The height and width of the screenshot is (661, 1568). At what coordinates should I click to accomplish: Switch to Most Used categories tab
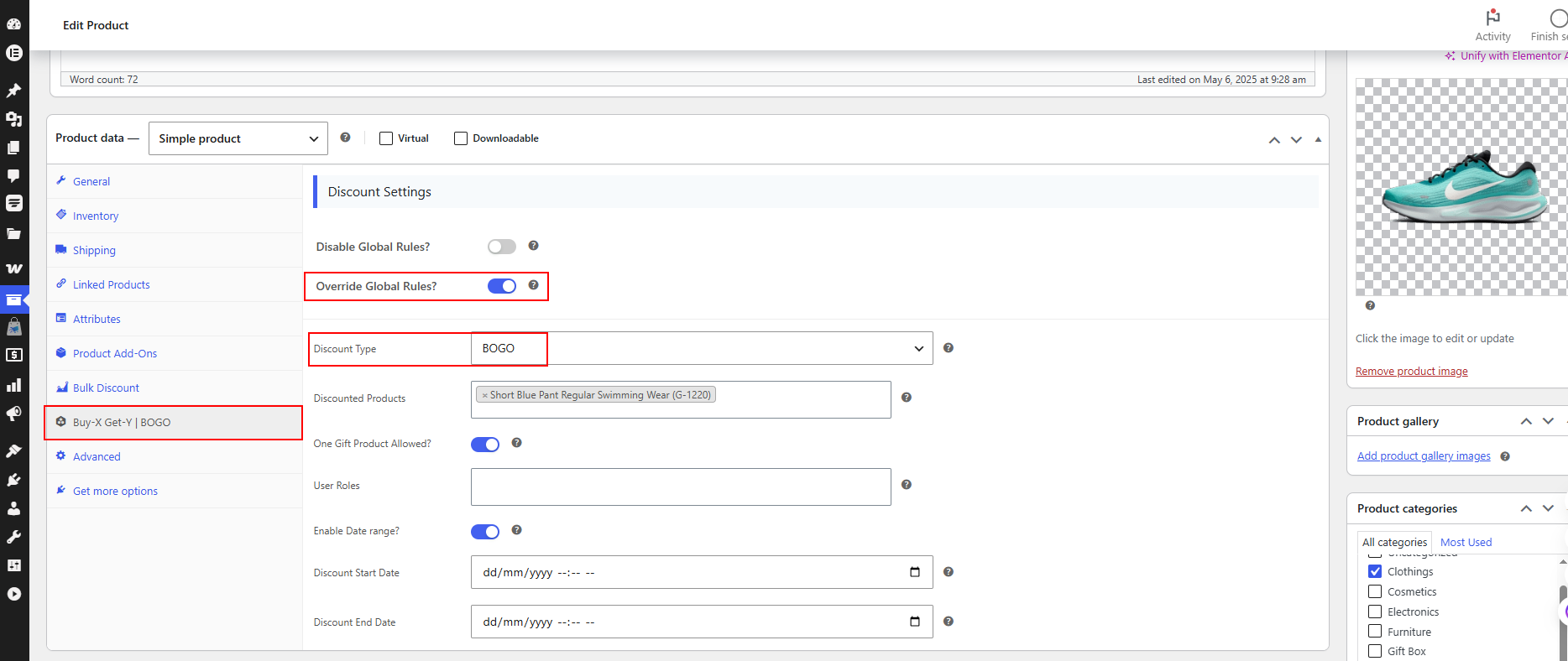[1466, 542]
